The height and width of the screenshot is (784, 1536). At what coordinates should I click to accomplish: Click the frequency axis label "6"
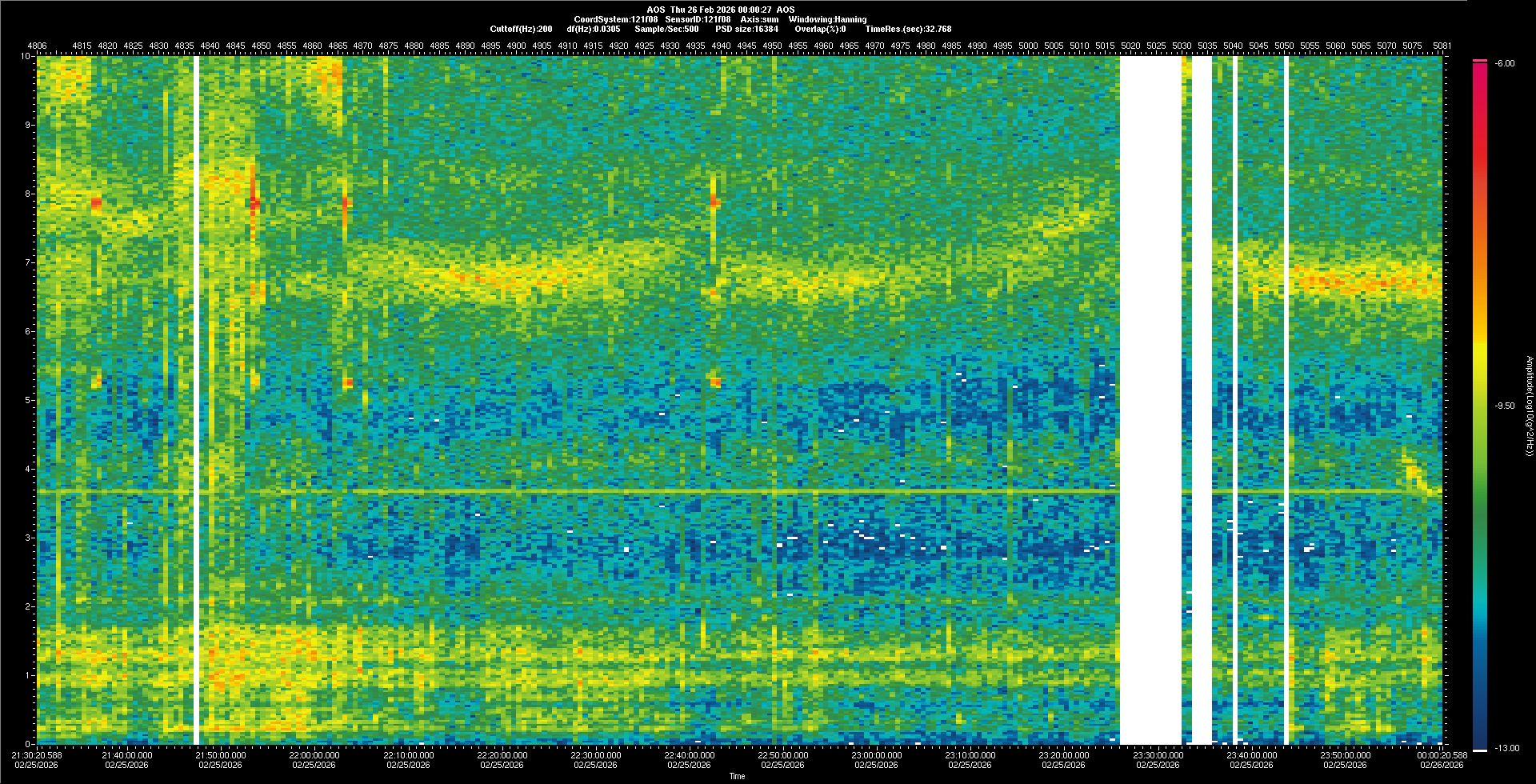pos(29,331)
